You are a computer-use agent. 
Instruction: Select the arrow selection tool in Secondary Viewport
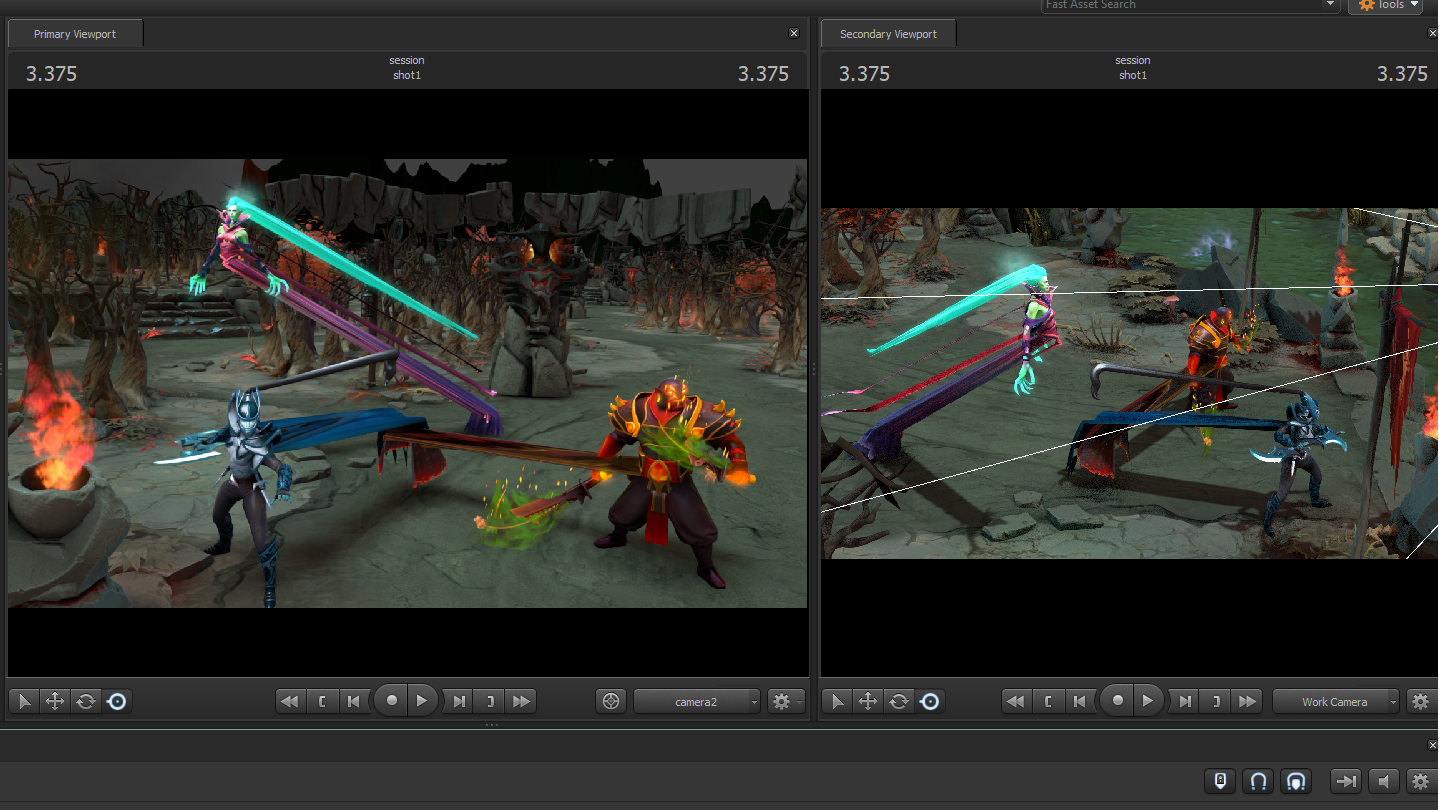pos(837,701)
